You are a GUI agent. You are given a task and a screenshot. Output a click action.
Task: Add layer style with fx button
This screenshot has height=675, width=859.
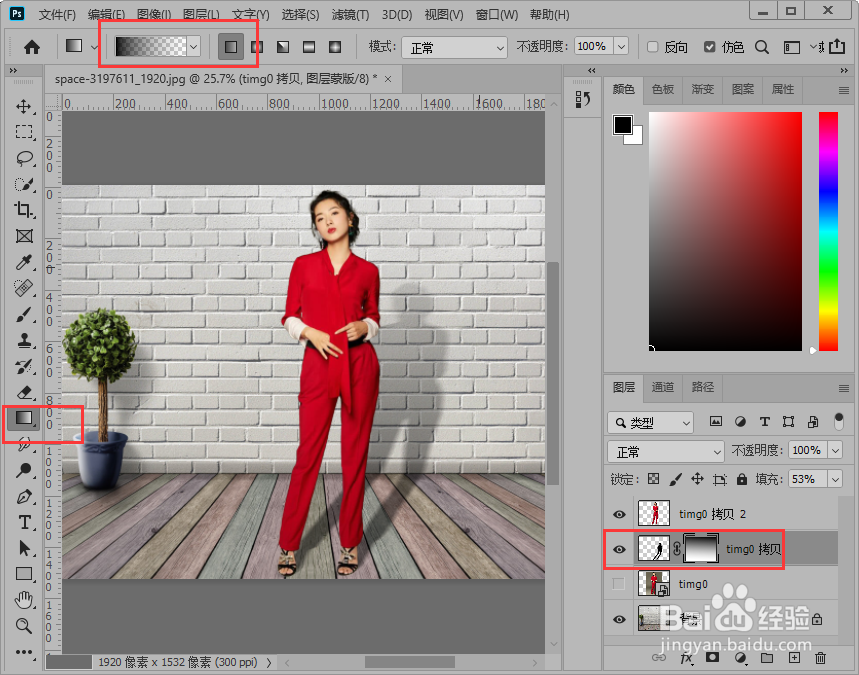(x=686, y=658)
